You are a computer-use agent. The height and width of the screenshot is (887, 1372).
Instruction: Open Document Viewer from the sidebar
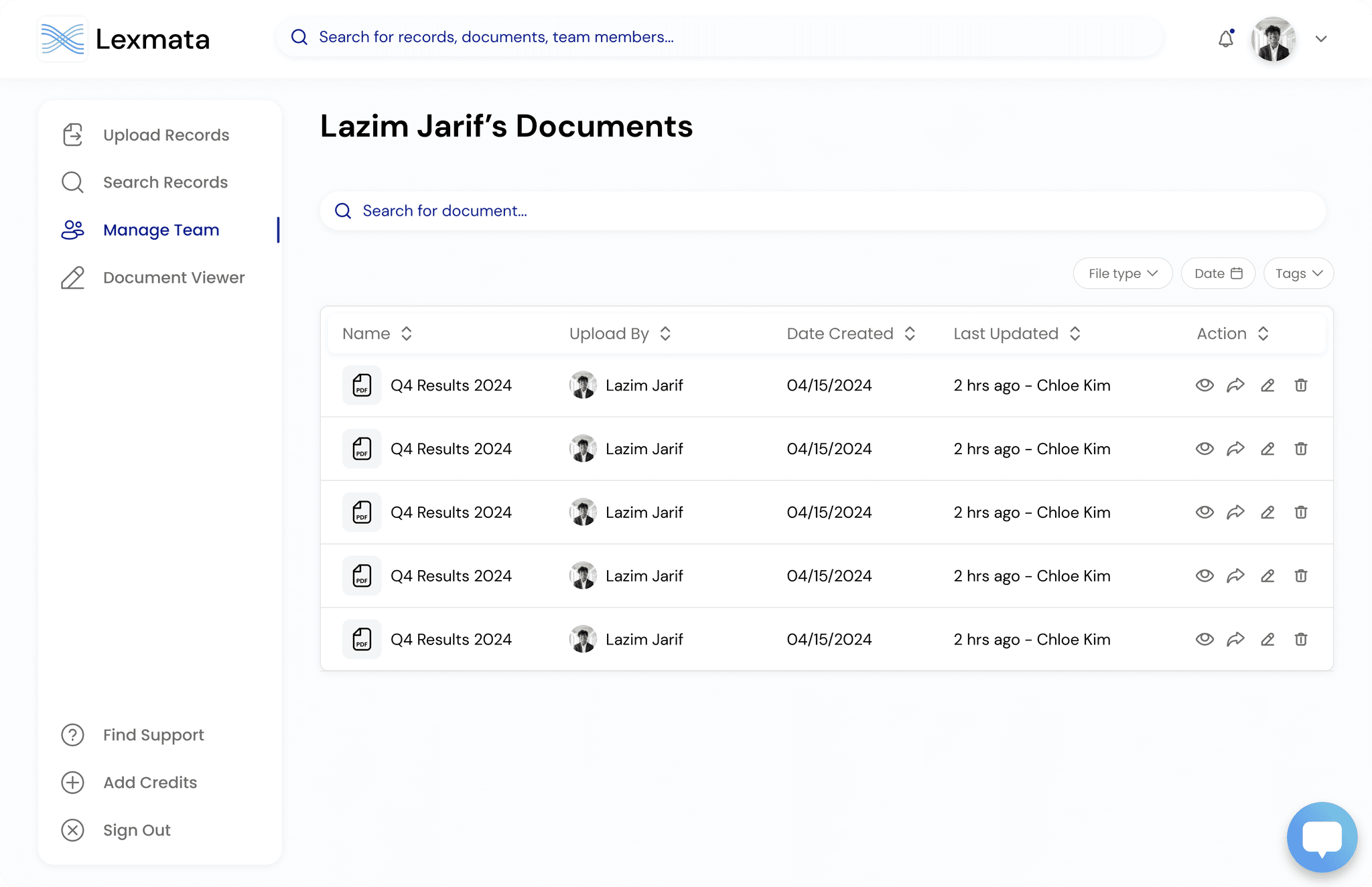coord(174,277)
